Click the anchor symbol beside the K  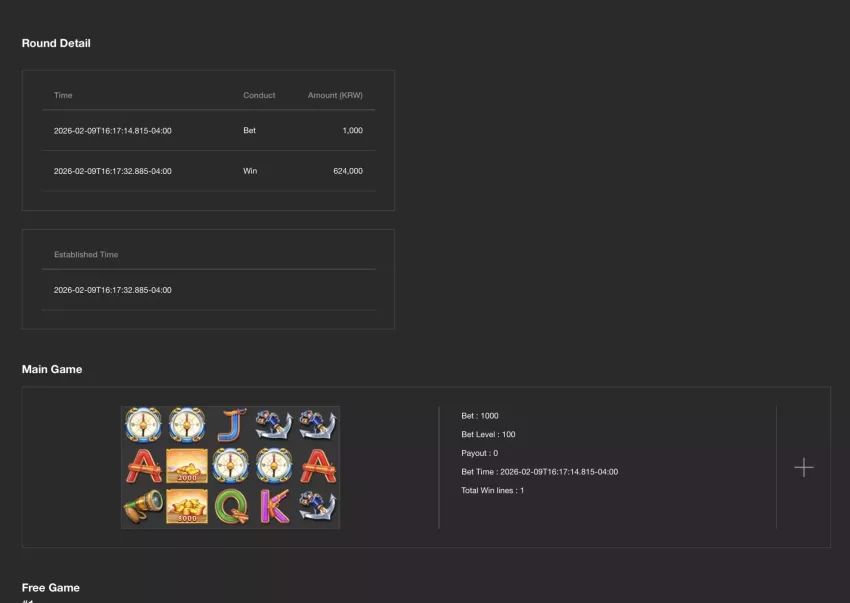pyautogui.click(x=318, y=506)
